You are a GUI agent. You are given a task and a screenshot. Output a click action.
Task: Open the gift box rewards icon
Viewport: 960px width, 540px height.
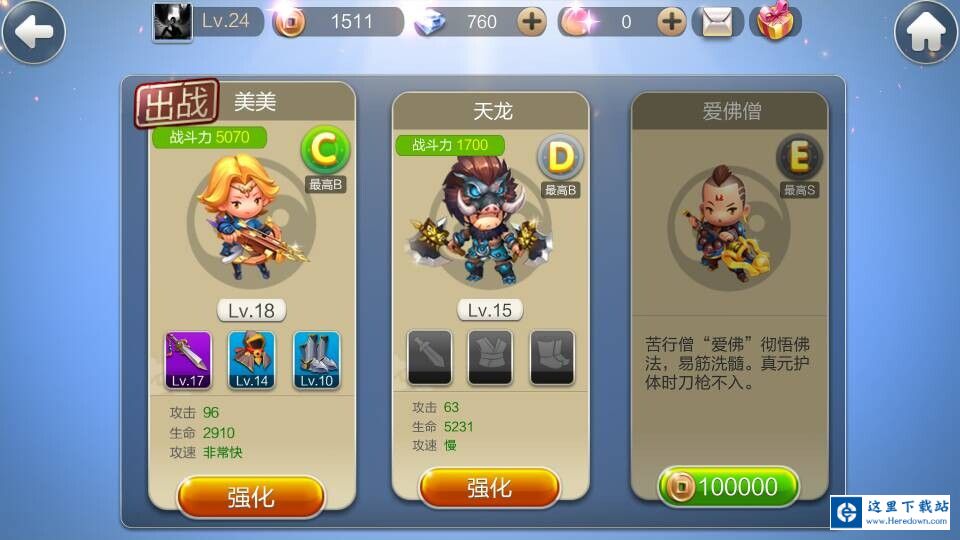pos(775,21)
